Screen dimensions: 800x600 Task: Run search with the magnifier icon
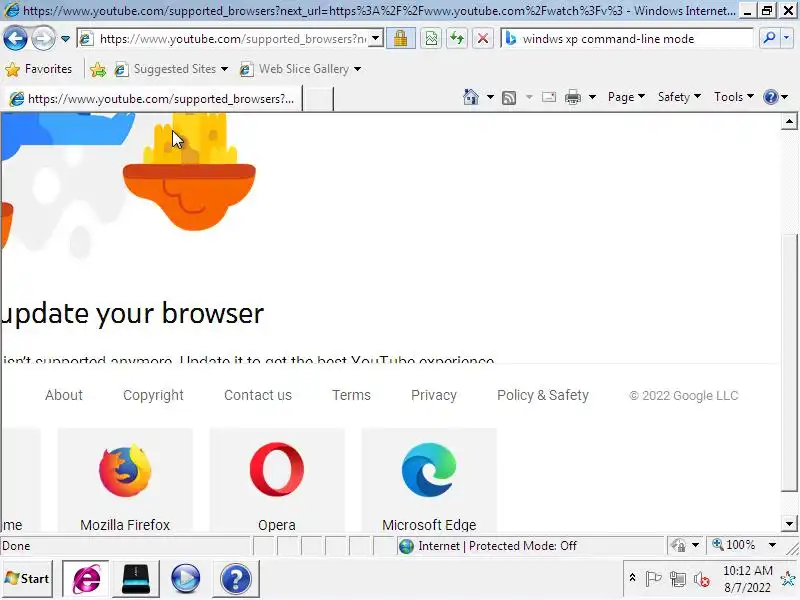click(769, 38)
